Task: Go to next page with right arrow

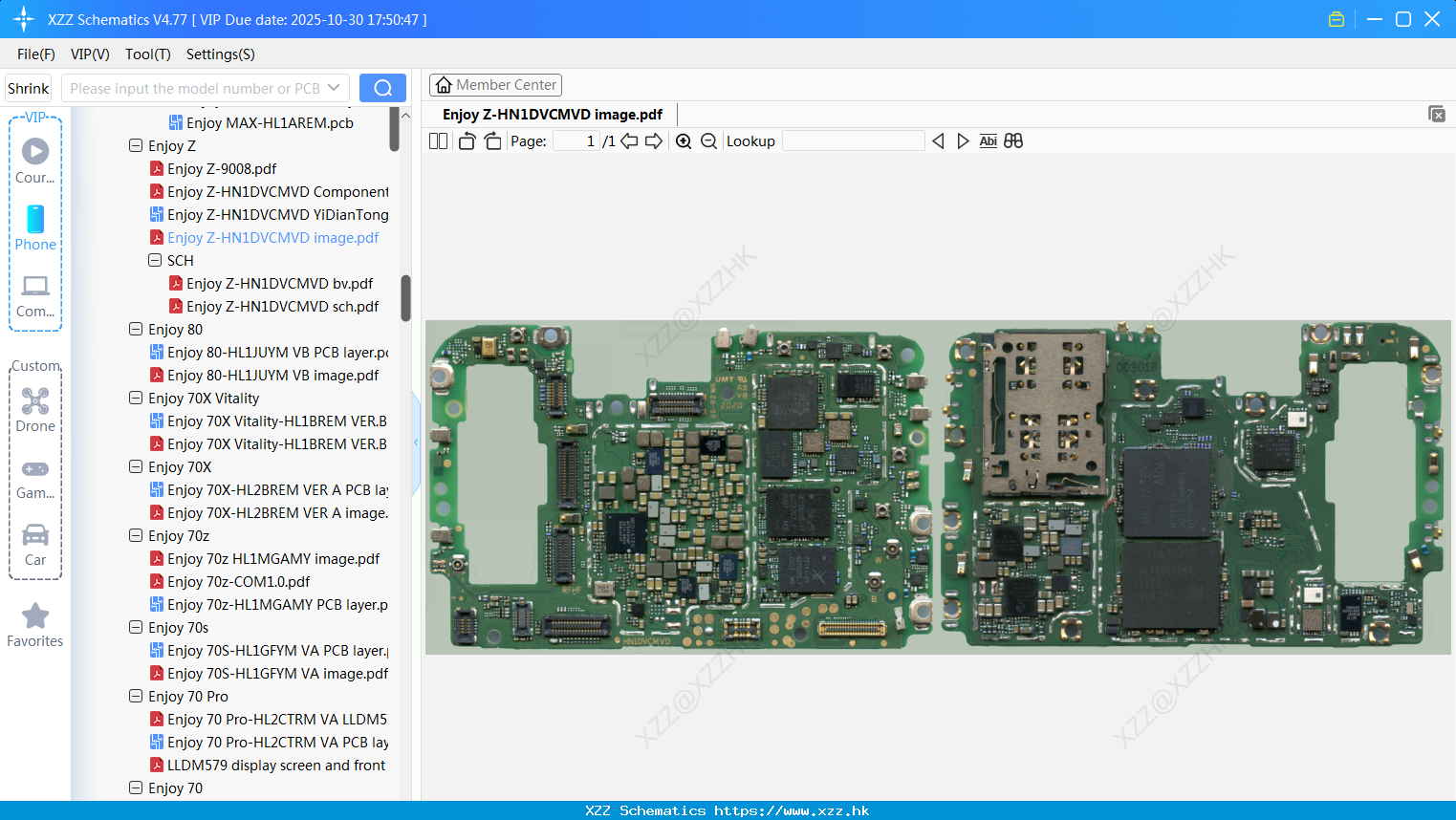Action: coord(654,141)
